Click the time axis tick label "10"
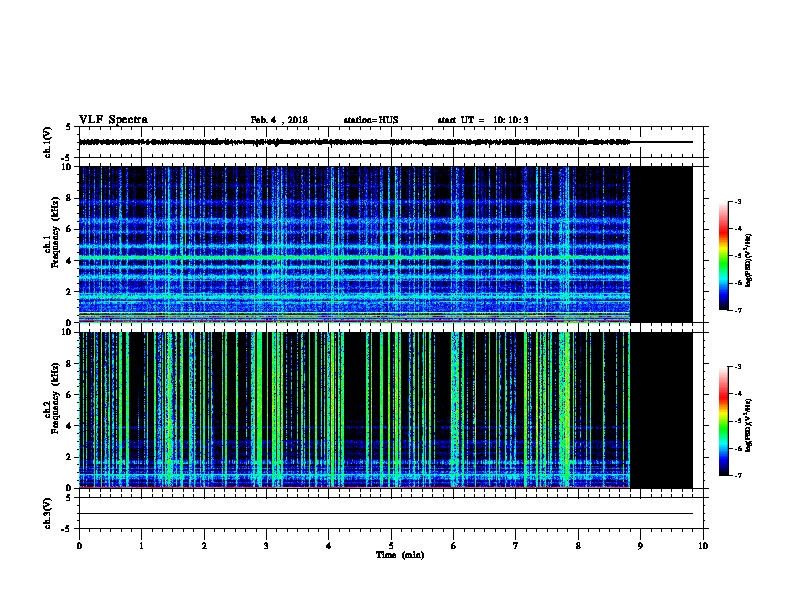This screenshot has width=792, height=612. [703, 546]
